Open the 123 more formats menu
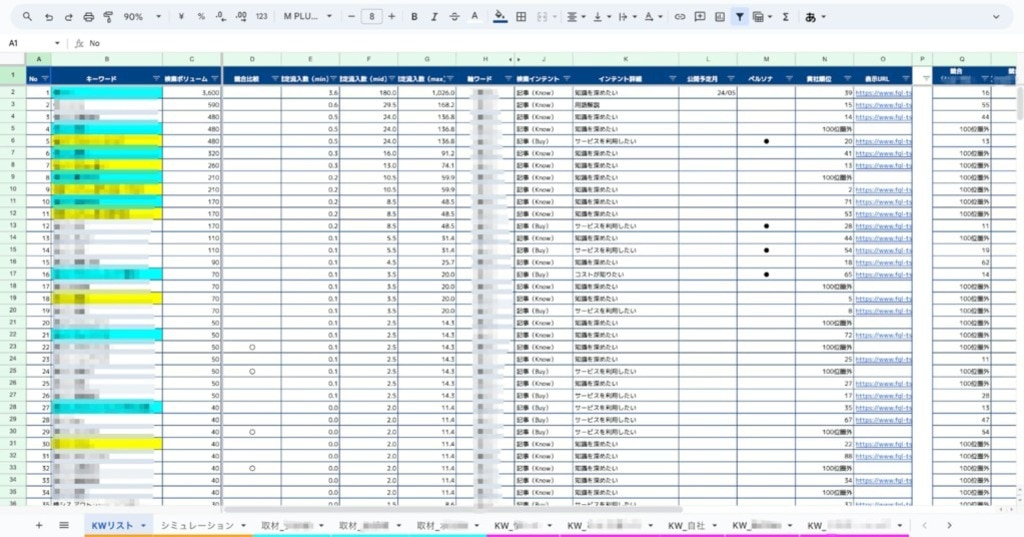The width and height of the screenshot is (1024, 537). coord(261,17)
